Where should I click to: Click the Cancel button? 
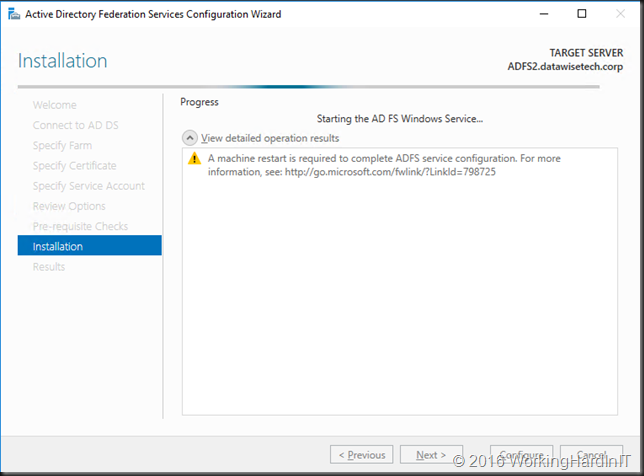tap(591, 455)
